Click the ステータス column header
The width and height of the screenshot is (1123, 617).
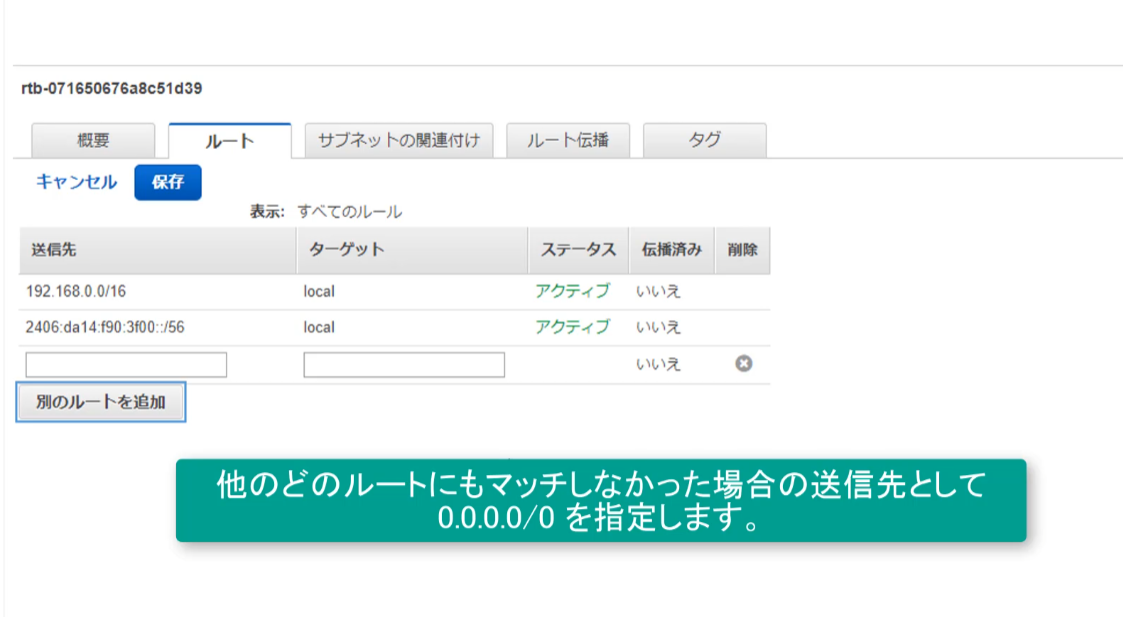click(x=579, y=250)
